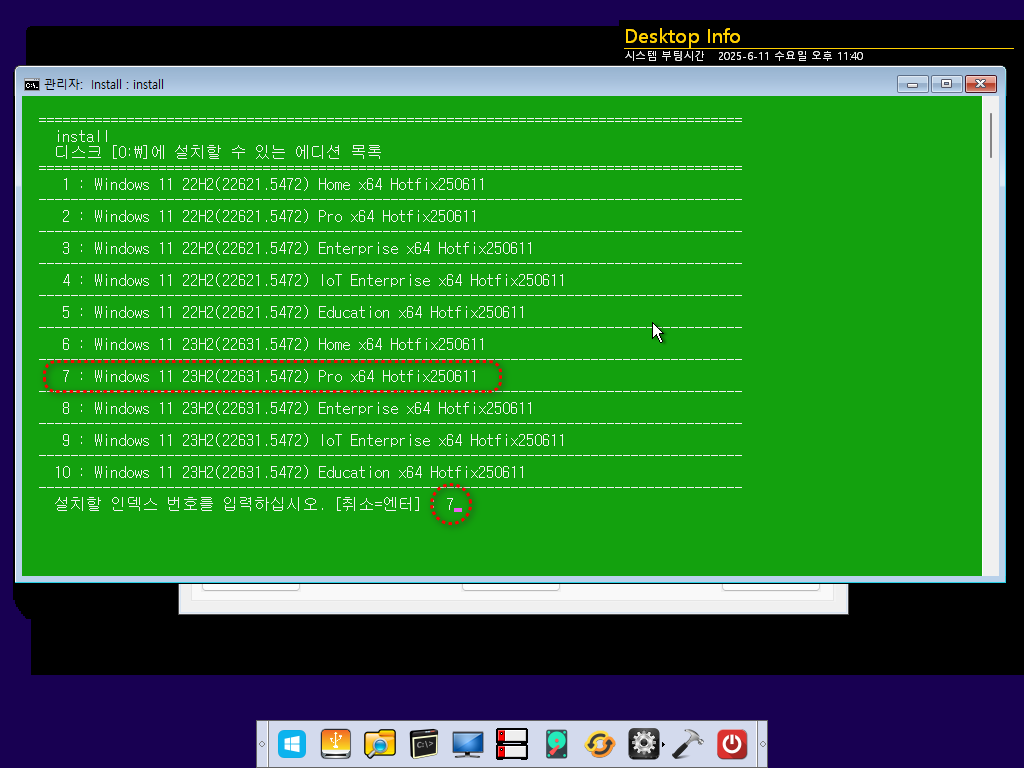
Task: Click the '디스크 [0:₩]에 설치할 수 있는 에디션 목록' heading
Action: coord(218,152)
